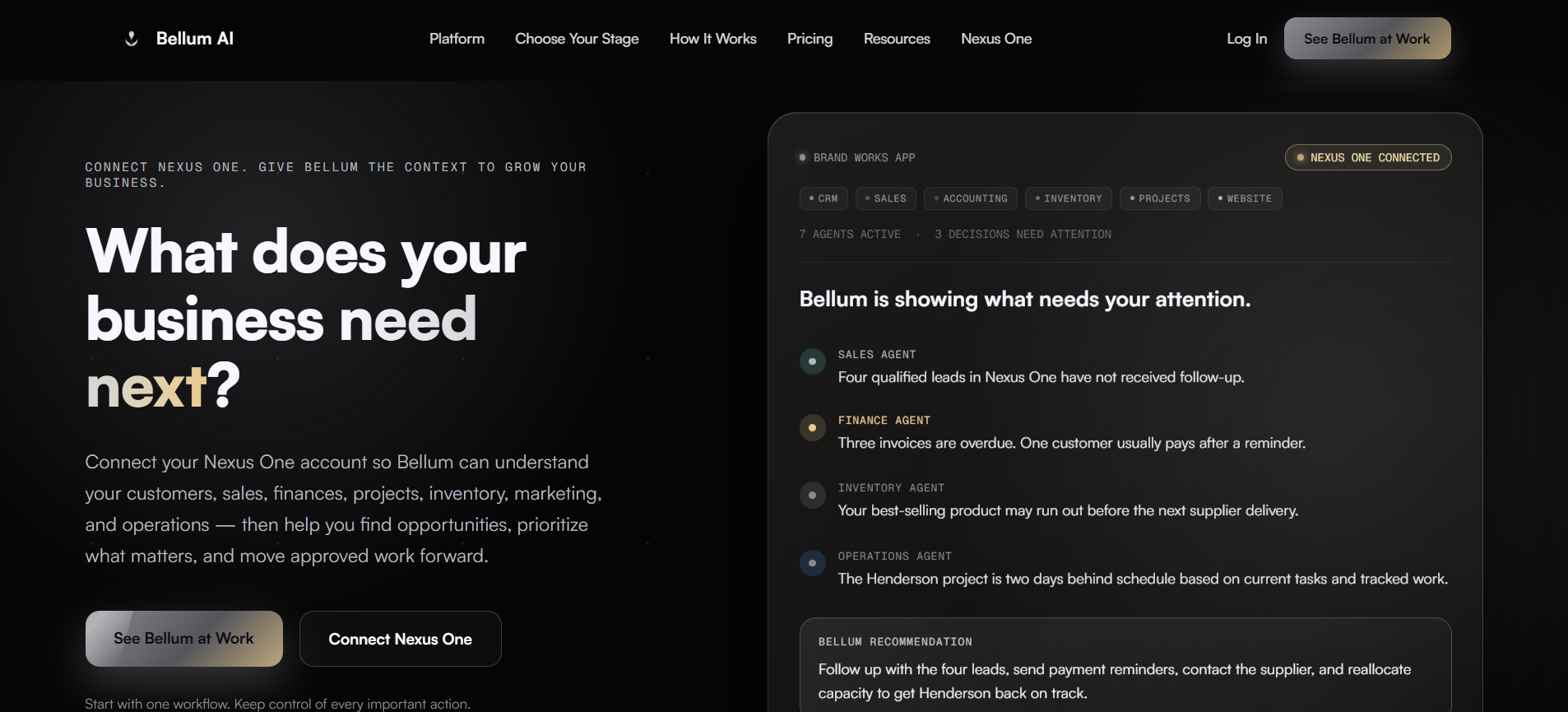Open the Pricing page link
Image resolution: width=1568 pixels, height=712 pixels.
point(810,39)
